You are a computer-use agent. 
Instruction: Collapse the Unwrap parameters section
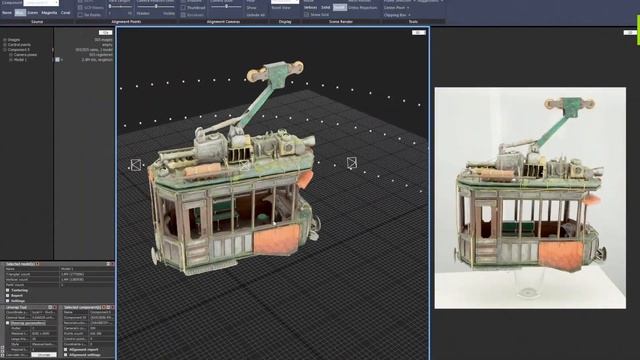click(x=7, y=323)
